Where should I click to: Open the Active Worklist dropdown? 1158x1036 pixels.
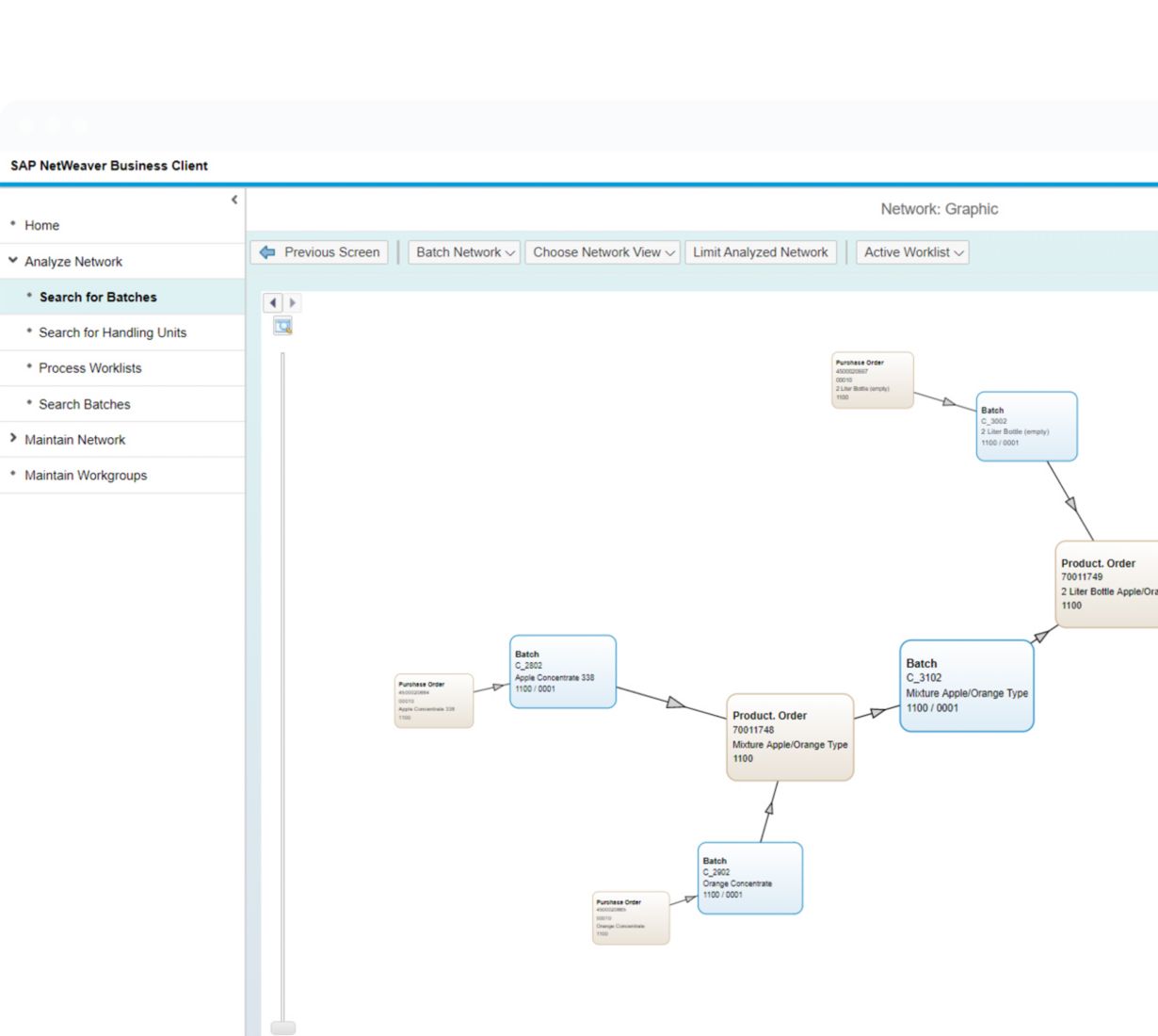coord(912,252)
